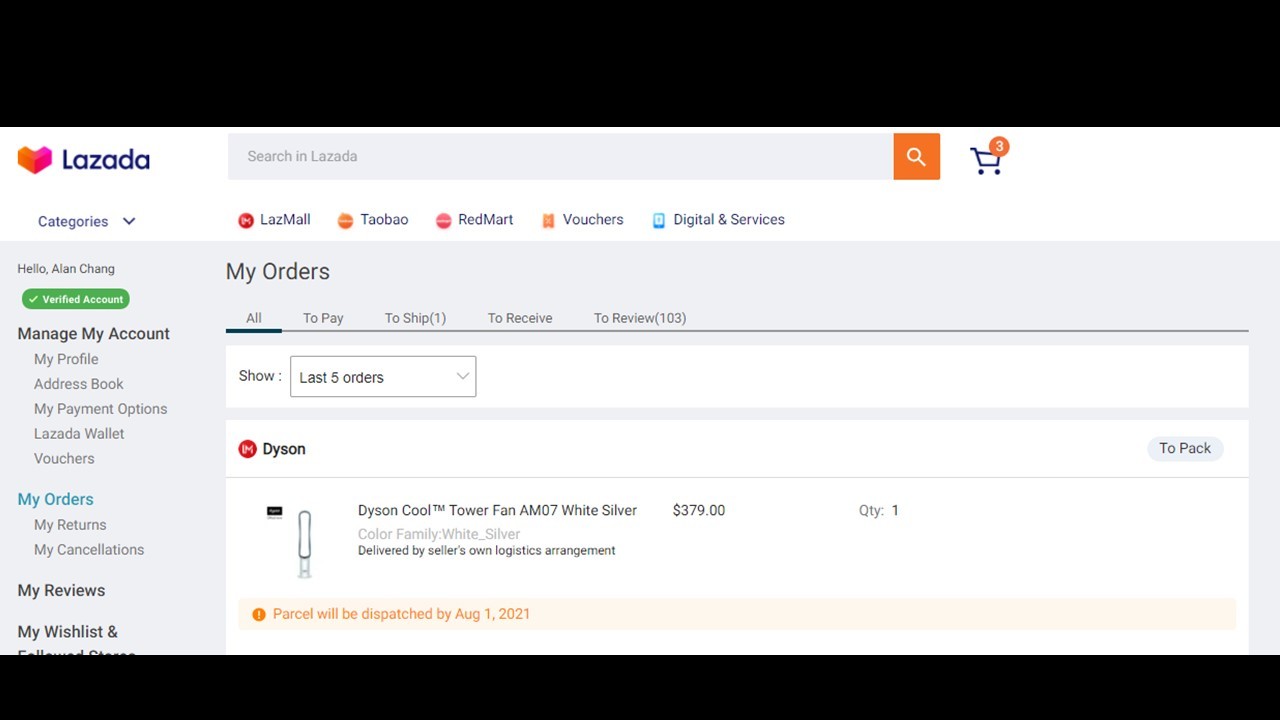Open the Dyson Cool Tower Fan AM07 title
Screen dimensions: 1280x720
pyautogui.click(x=497, y=511)
